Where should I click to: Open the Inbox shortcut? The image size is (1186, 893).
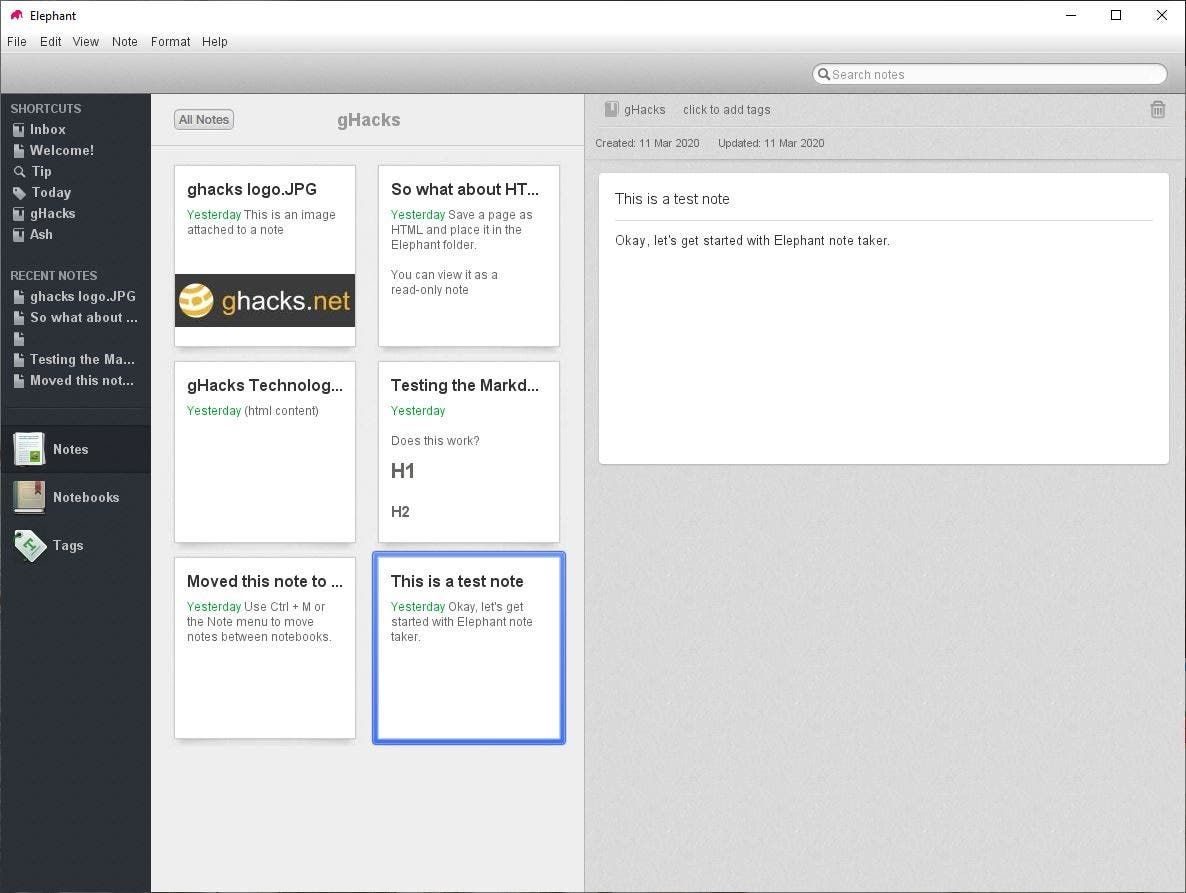pos(47,129)
